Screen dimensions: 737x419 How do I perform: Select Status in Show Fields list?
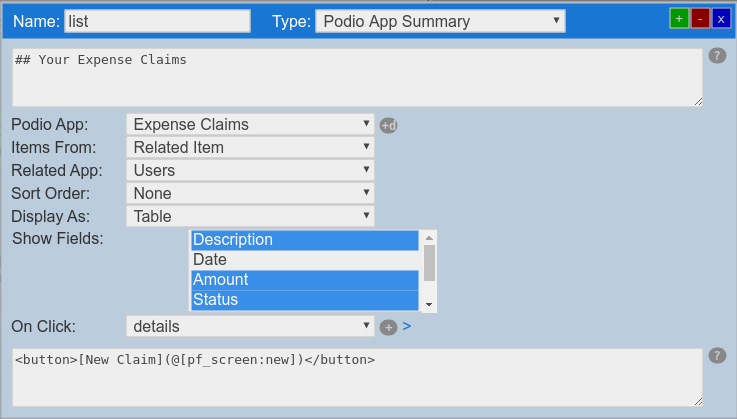coord(305,300)
